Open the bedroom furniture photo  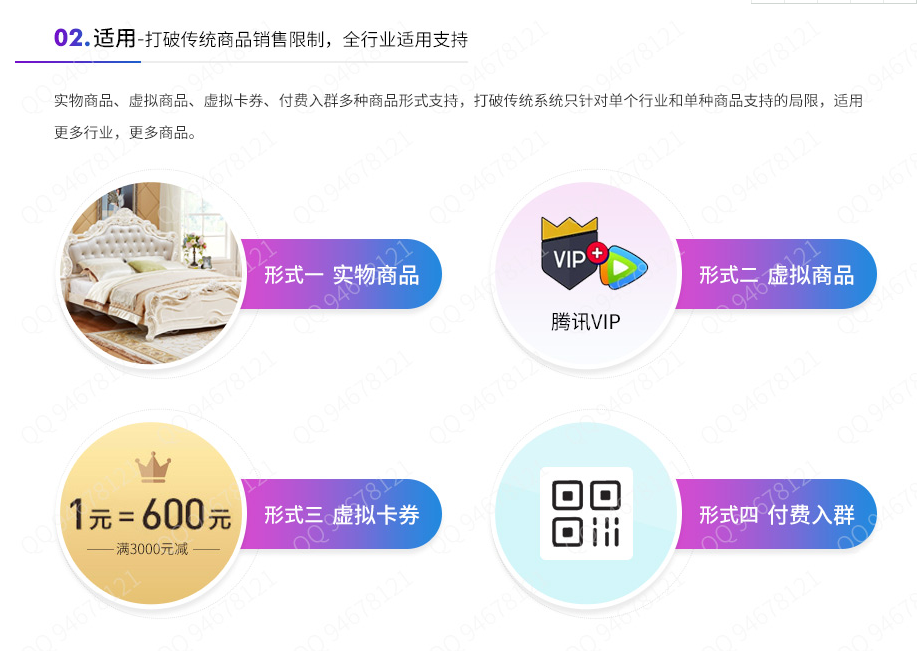(x=151, y=273)
